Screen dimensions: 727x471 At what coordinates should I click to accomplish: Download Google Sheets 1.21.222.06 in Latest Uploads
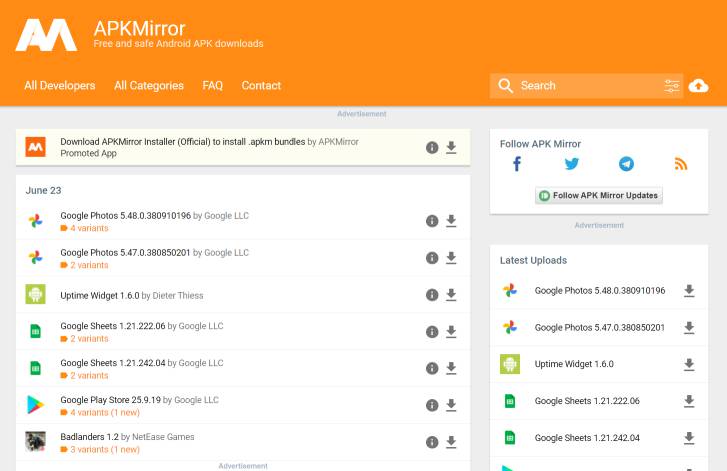tap(689, 401)
